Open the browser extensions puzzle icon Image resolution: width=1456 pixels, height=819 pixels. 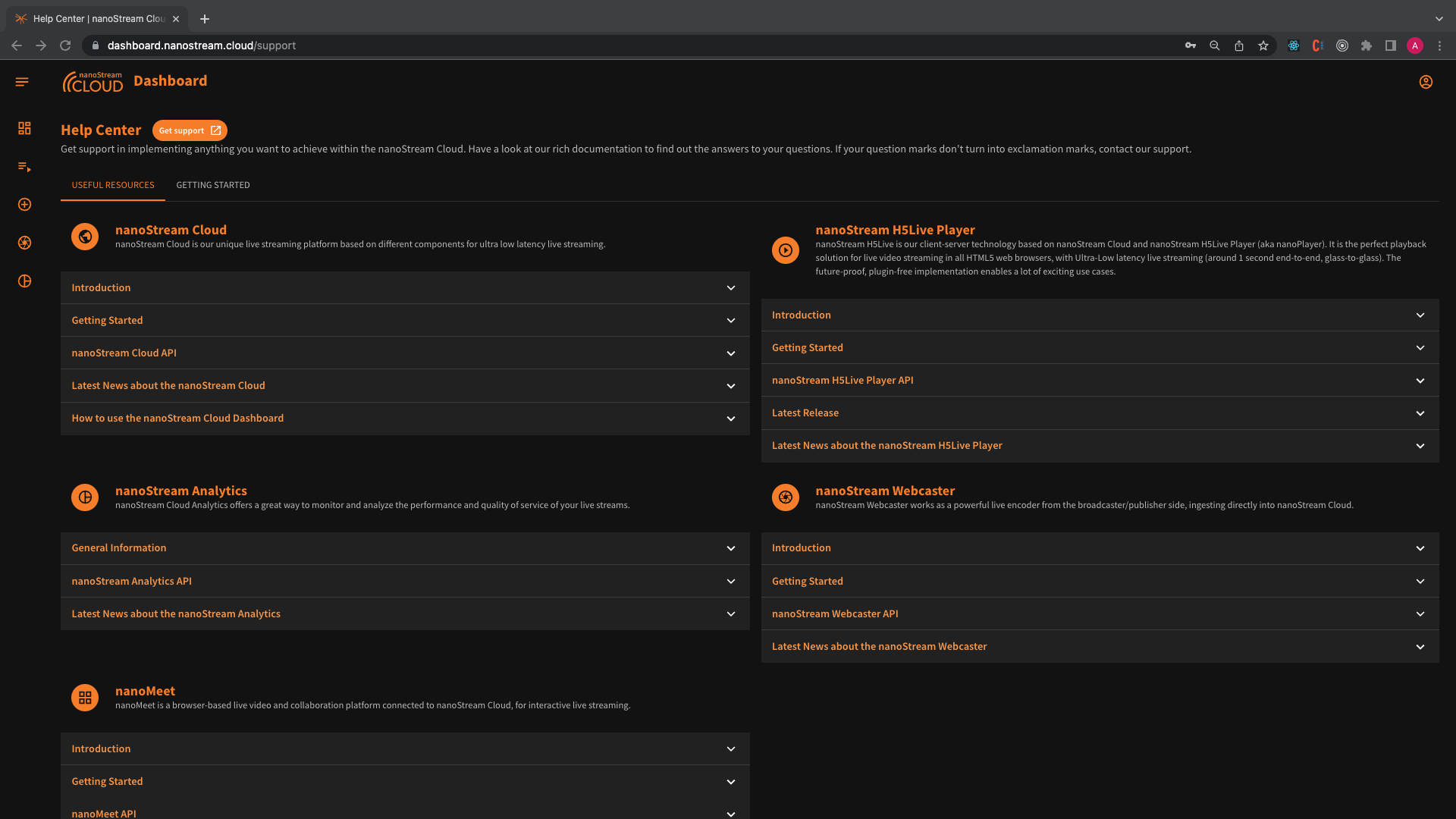click(x=1367, y=45)
